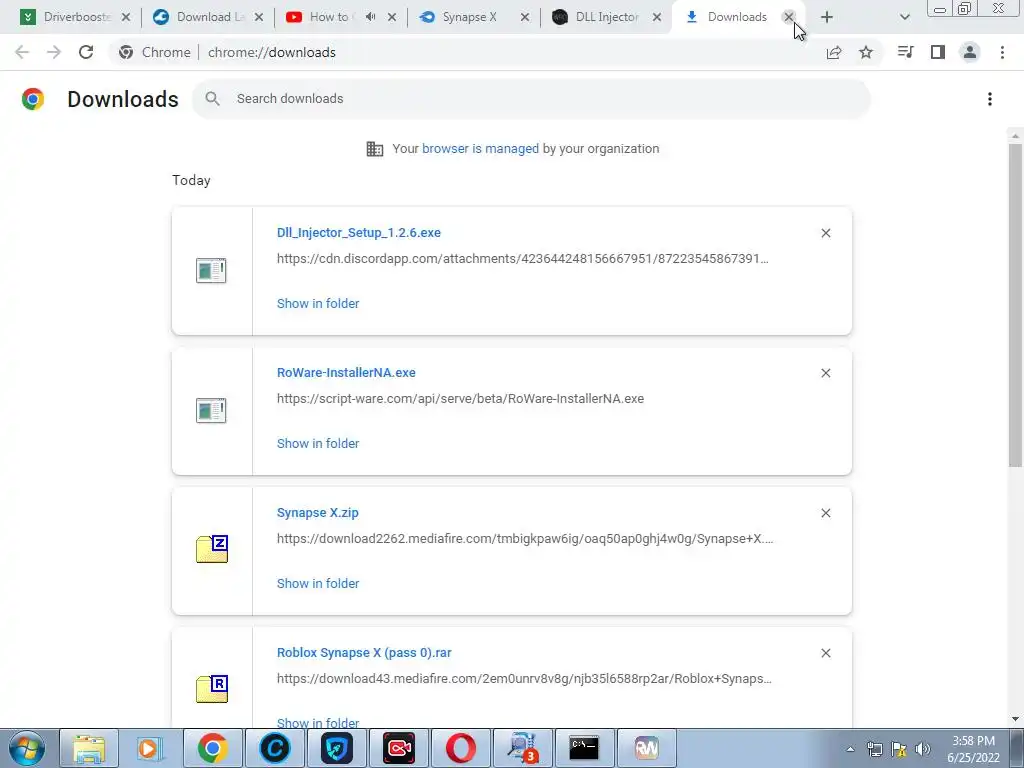Click the script-ware.com source URL text

[460, 398]
